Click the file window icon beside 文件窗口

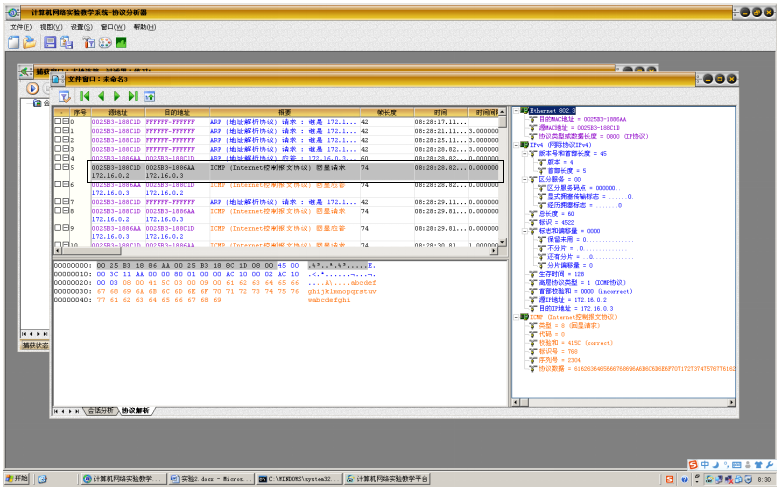coord(57,79)
